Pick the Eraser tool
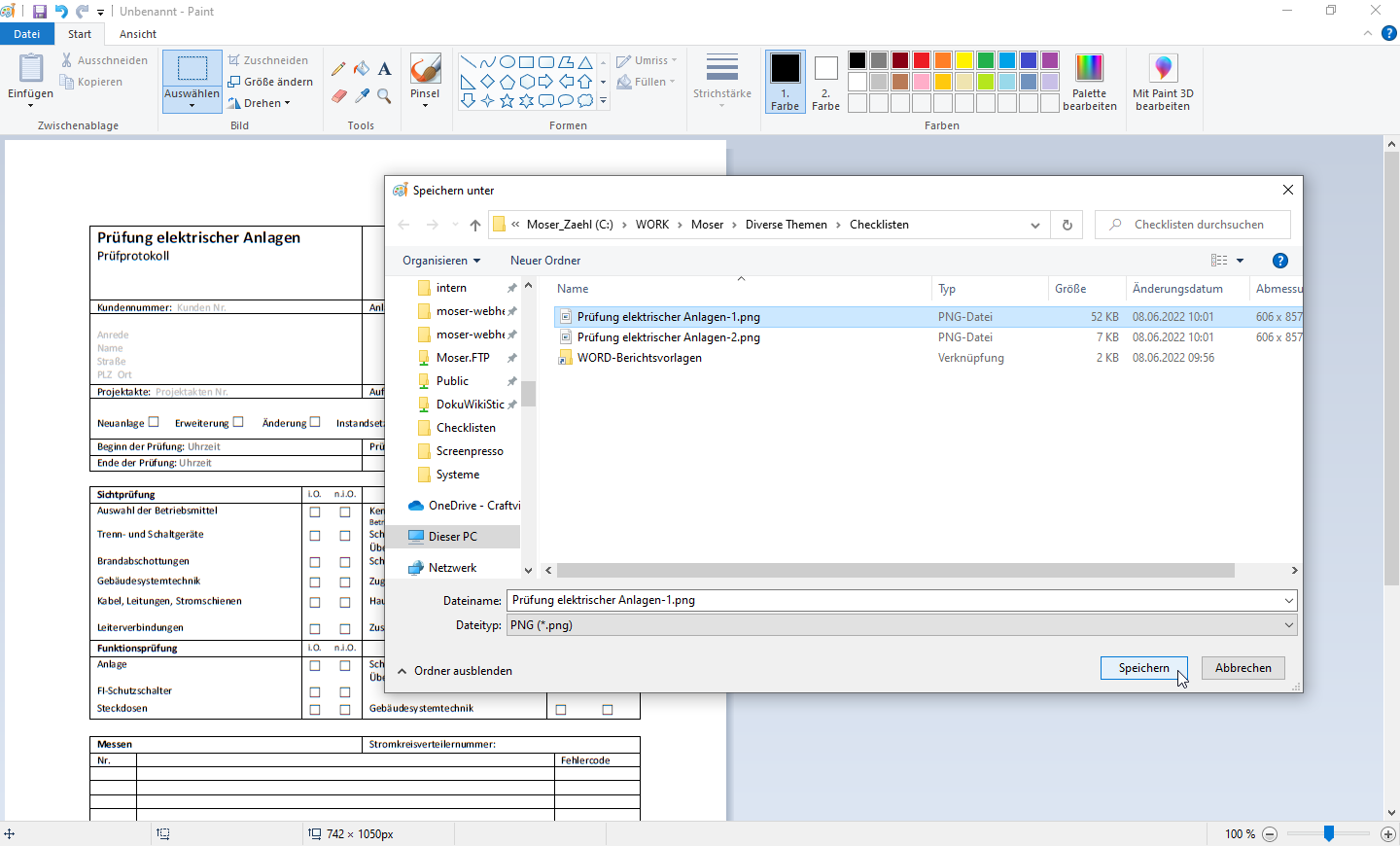This screenshot has width=1400, height=846. (x=338, y=96)
